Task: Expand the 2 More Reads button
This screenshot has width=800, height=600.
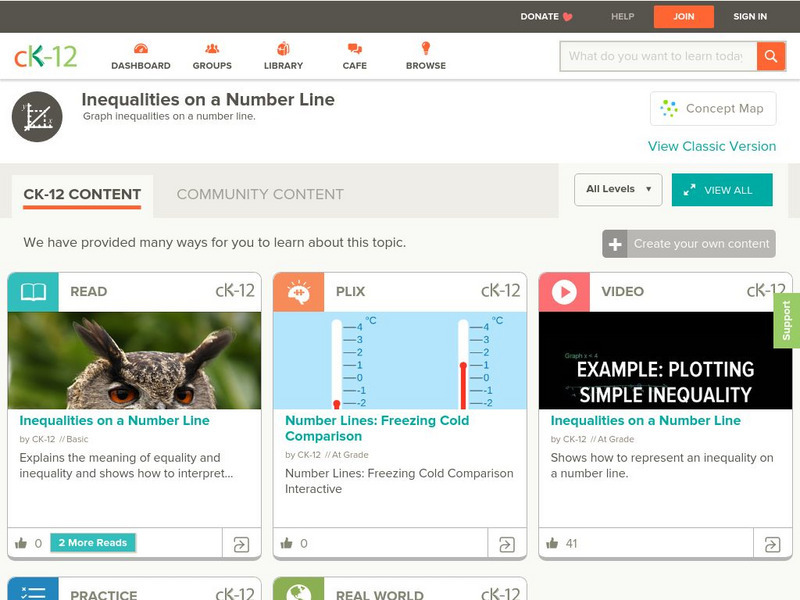Action: pos(93,543)
